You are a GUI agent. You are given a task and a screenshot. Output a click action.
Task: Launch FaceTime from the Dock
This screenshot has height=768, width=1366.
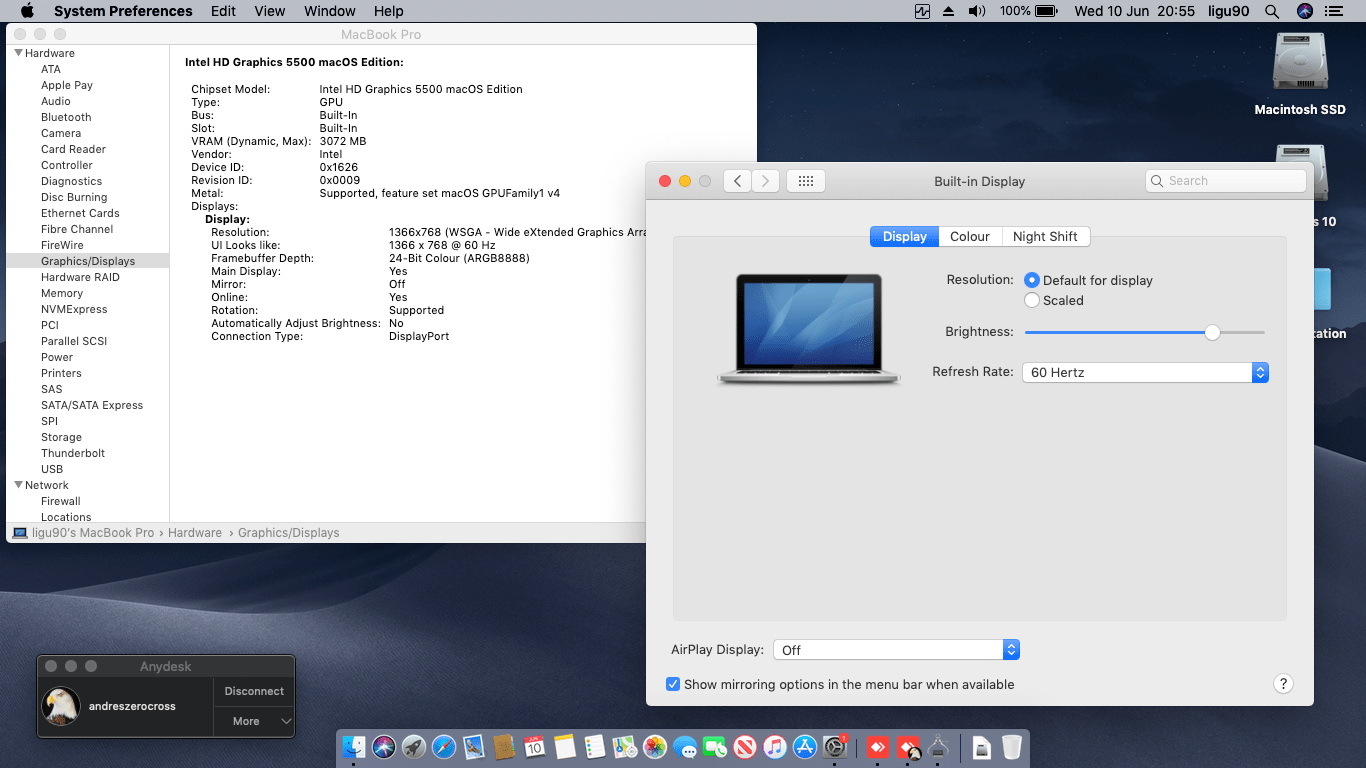[x=714, y=747]
